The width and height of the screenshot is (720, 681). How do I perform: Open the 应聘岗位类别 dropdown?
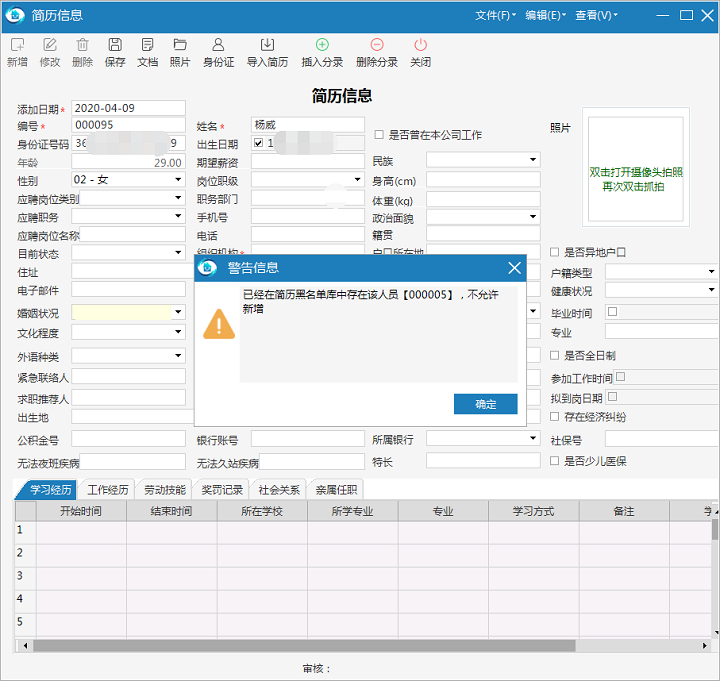tap(178, 198)
